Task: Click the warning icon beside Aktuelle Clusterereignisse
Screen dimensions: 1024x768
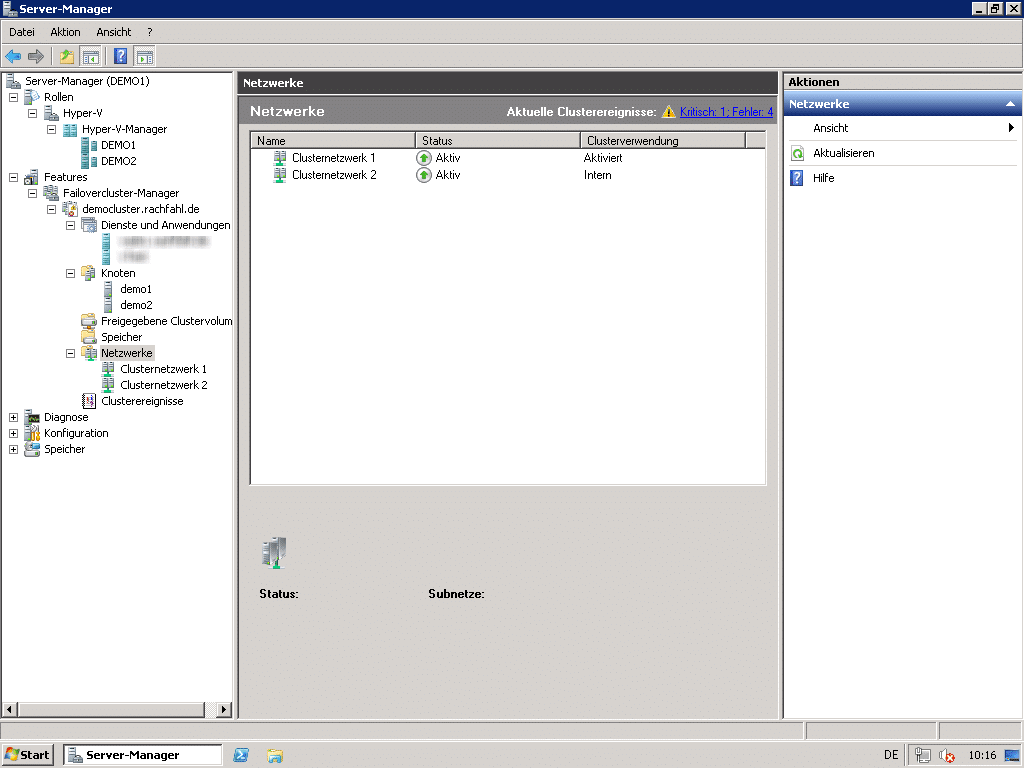Action: 668,112
